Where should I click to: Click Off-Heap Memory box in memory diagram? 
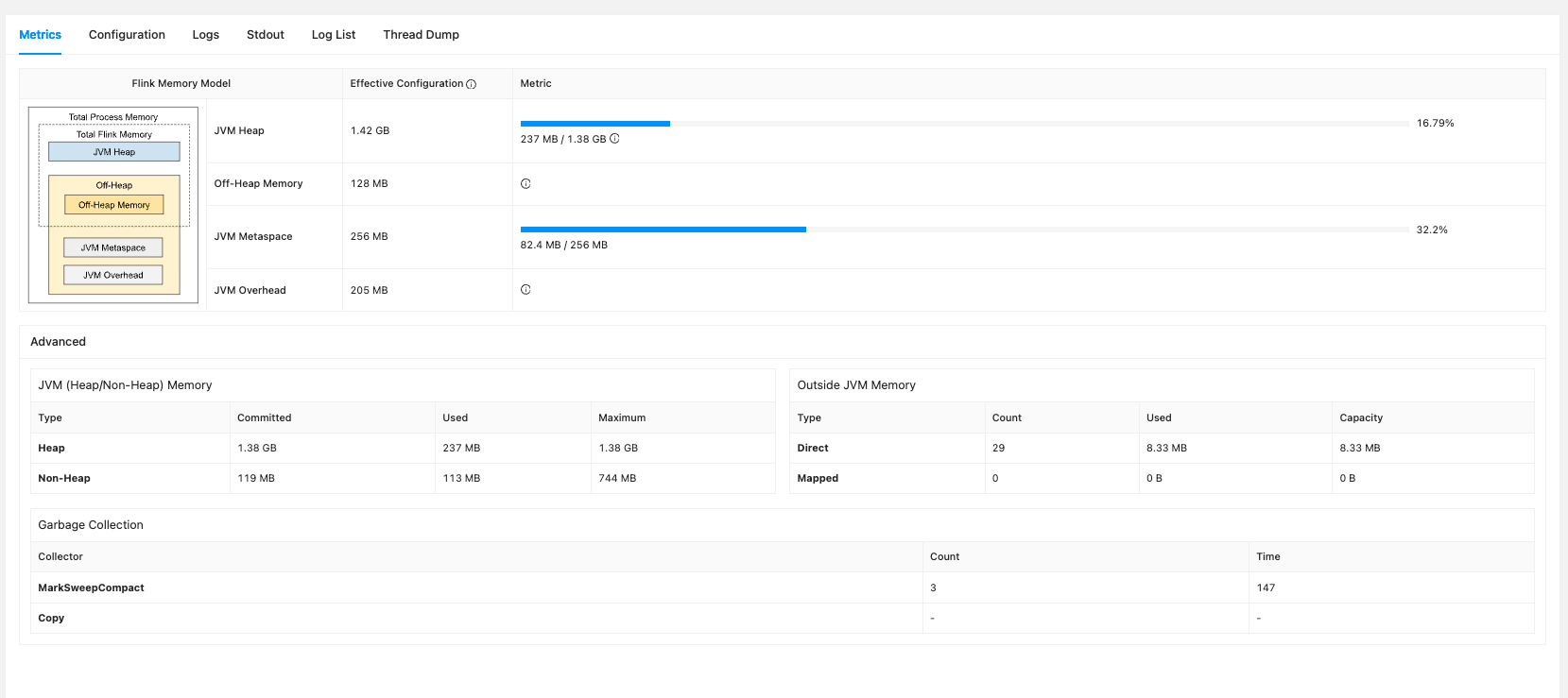coord(114,205)
